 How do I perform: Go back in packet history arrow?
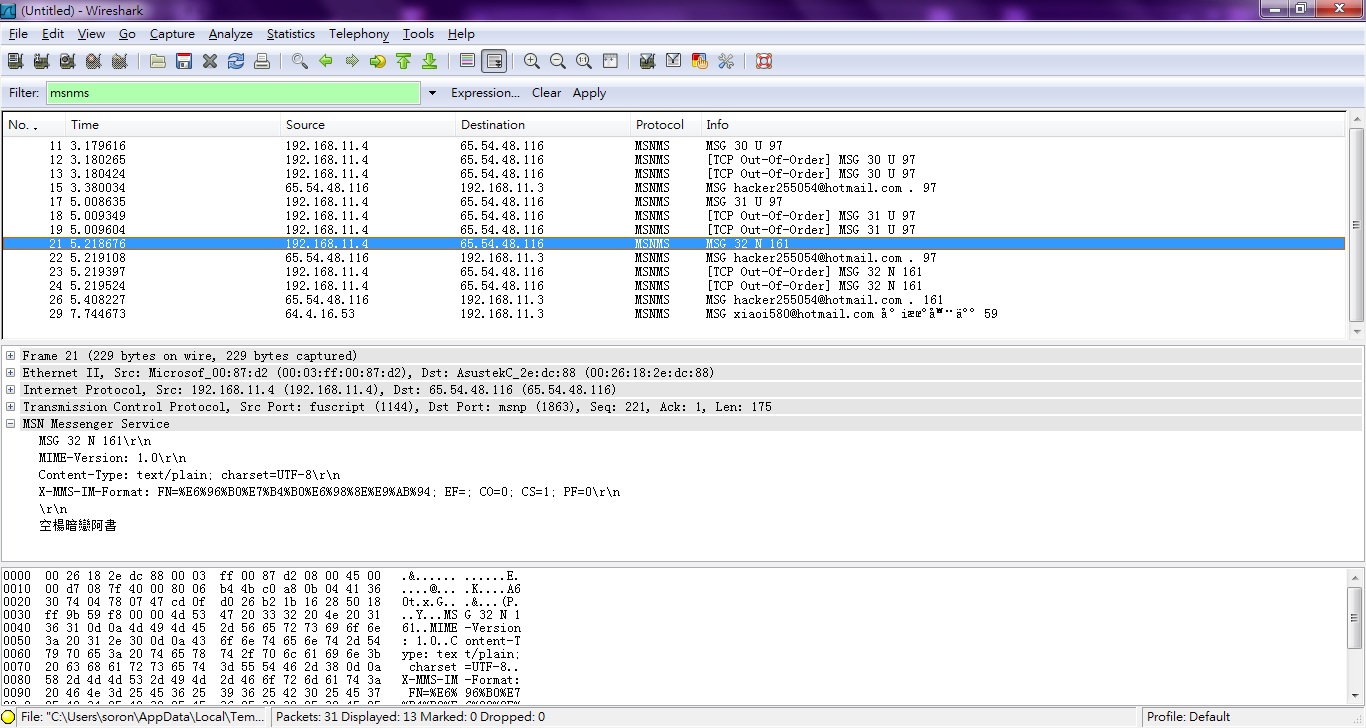click(x=326, y=61)
